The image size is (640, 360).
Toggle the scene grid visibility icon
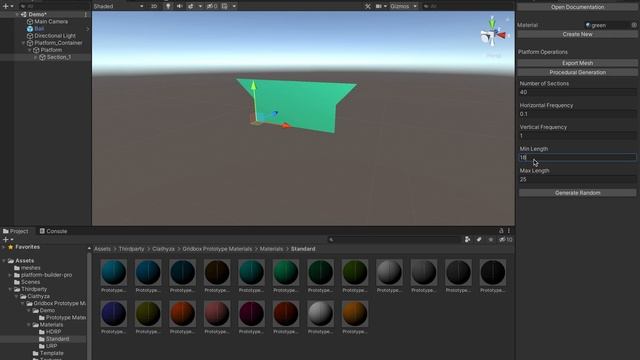[225, 6]
